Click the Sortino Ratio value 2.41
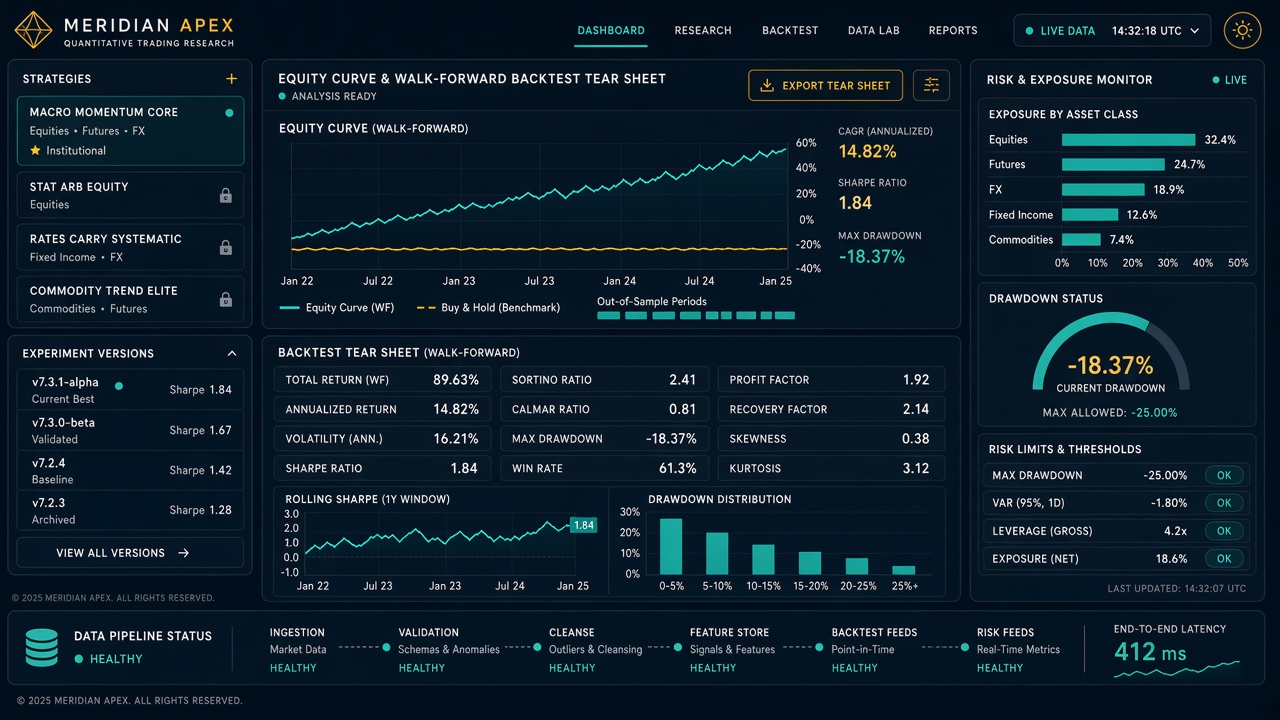Viewport: 1280px width, 720px height. [682, 380]
